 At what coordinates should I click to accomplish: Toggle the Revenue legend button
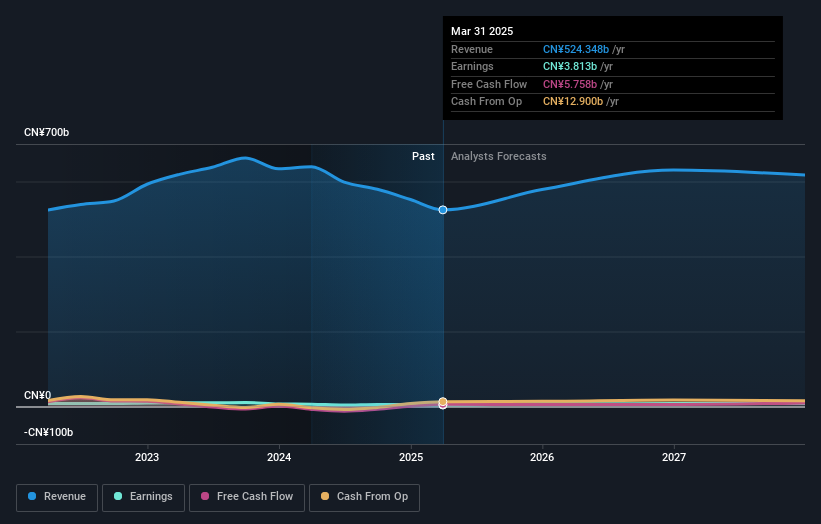click(x=57, y=497)
